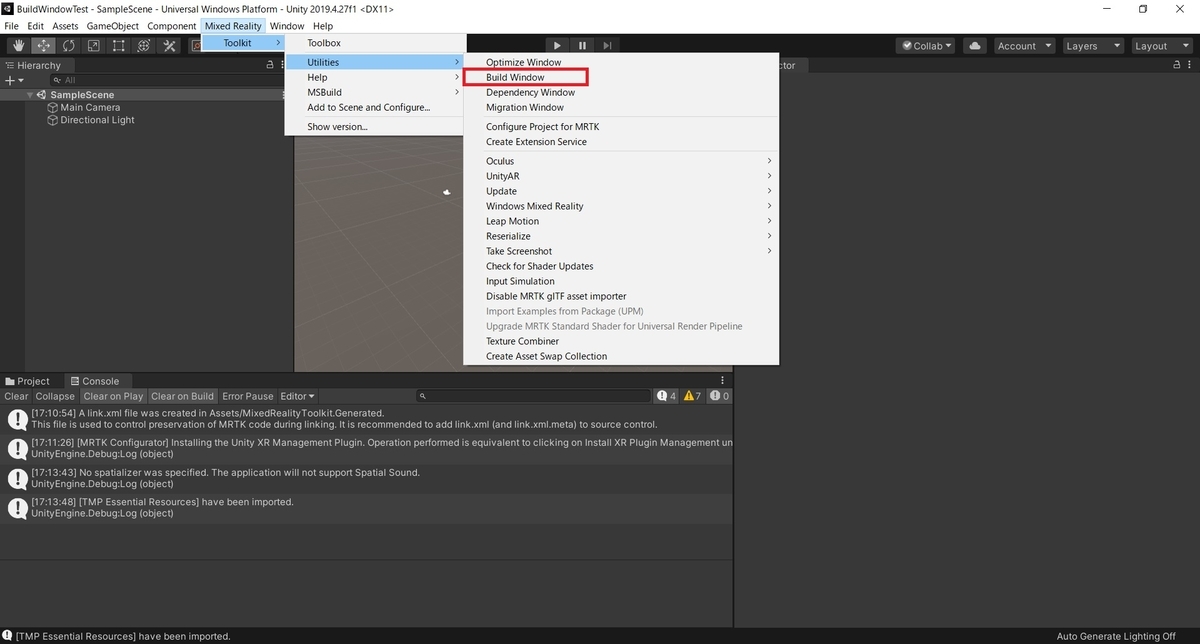Open the Hierarchy create plus dropdown
The height and width of the screenshot is (644, 1200).
click(x=14, y=80)
